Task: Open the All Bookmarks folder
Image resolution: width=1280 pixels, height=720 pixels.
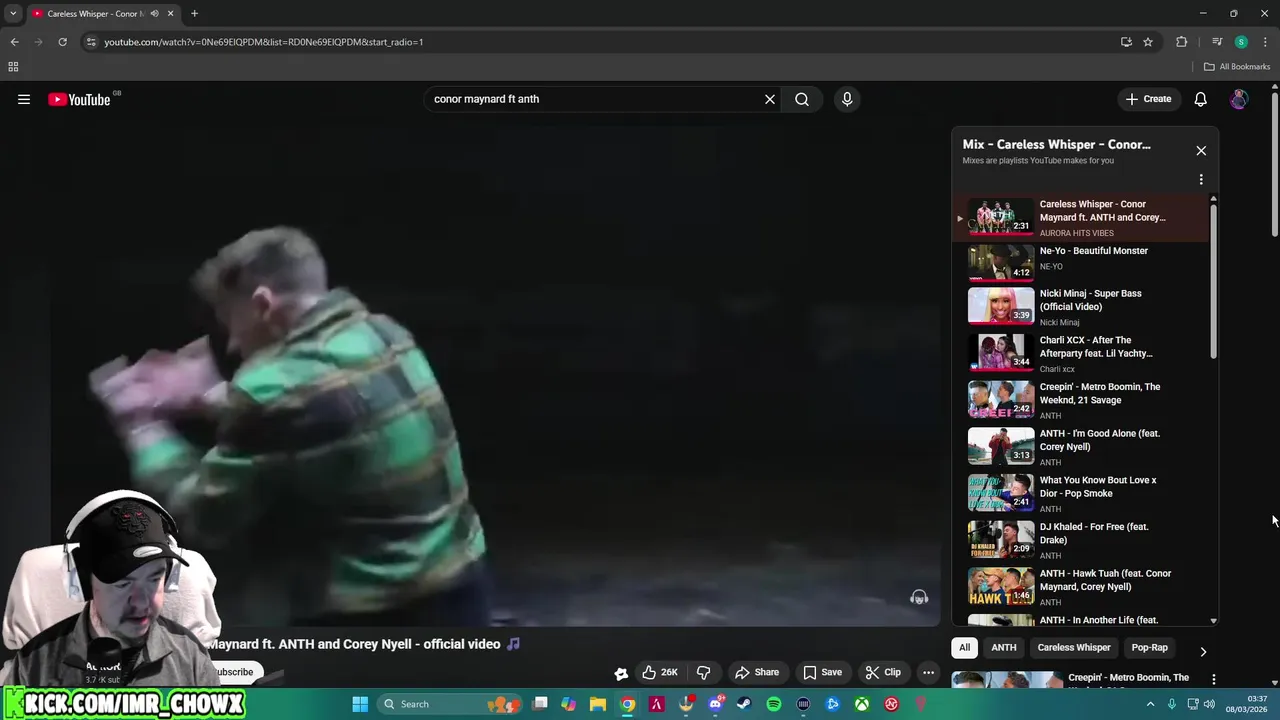Action: (x=1237, y=67)
